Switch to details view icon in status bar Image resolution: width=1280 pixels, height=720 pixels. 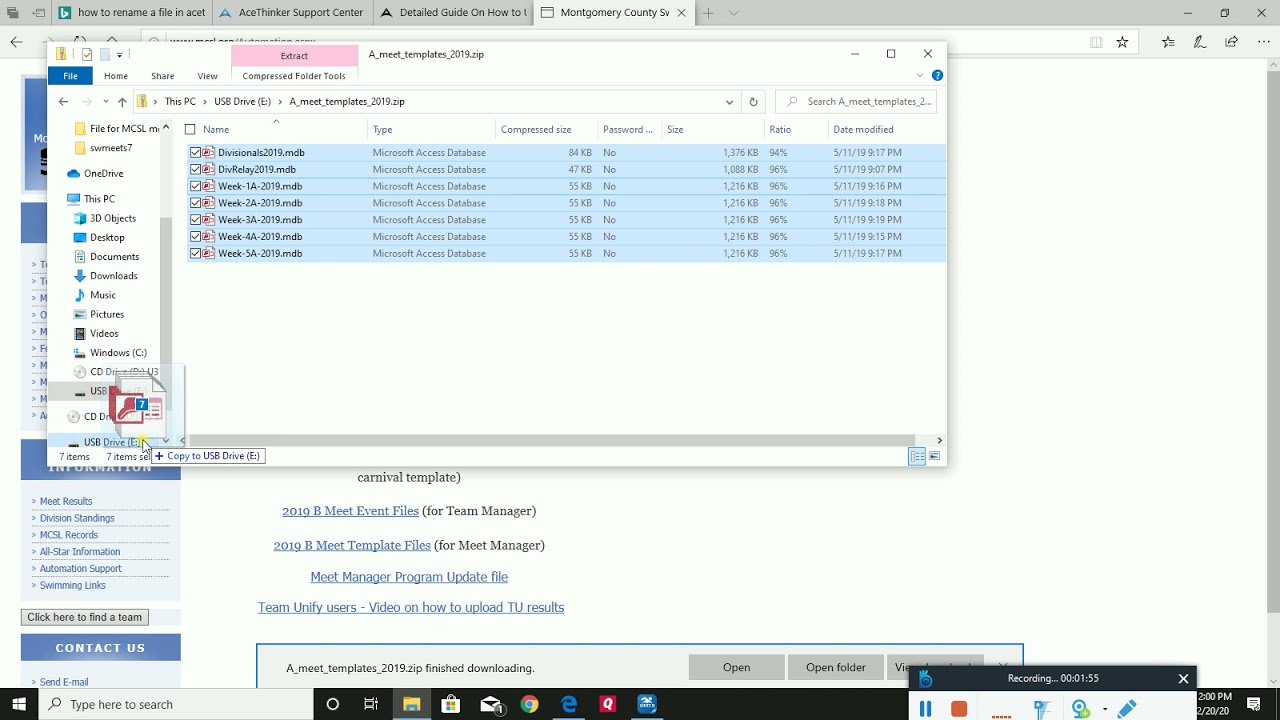click(917, 456)
